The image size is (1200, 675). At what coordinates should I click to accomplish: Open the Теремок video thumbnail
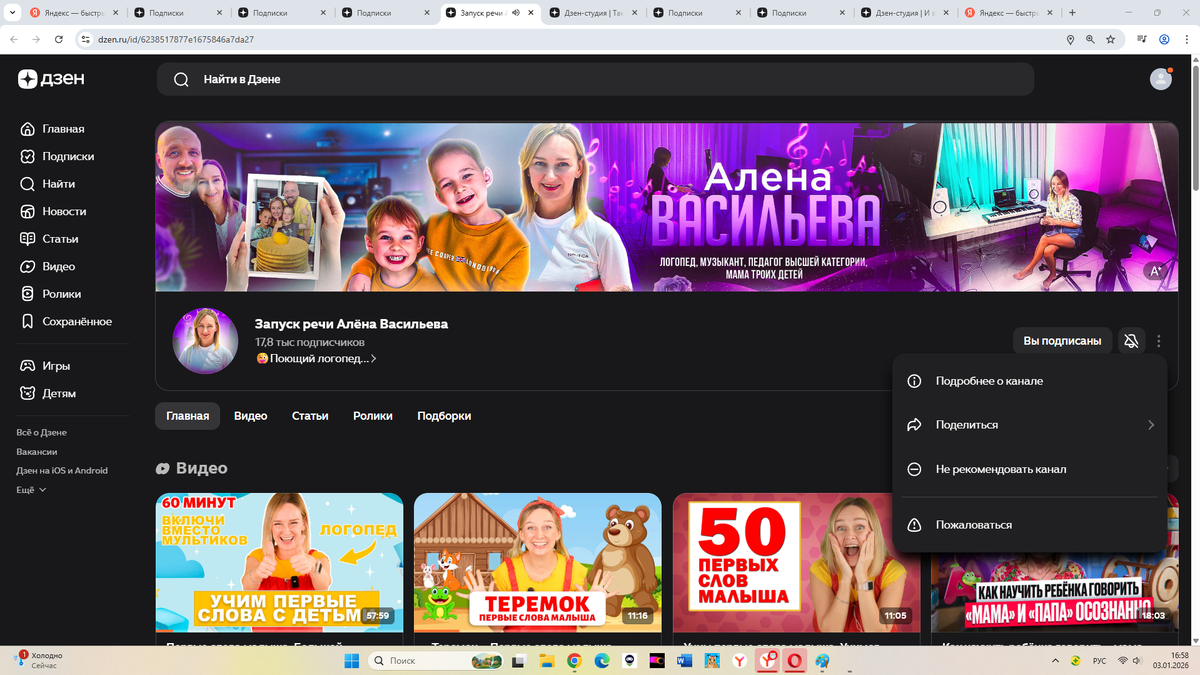tap(537, 561)
